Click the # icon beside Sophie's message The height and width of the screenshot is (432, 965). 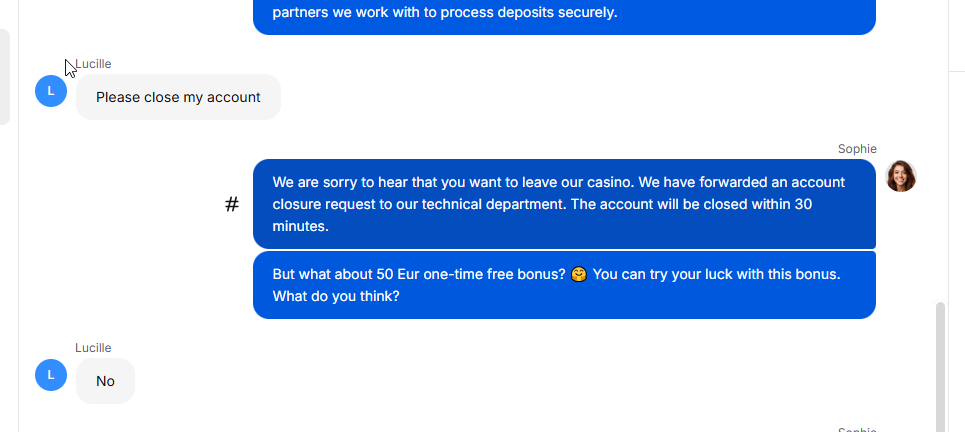tap(231, 204)
